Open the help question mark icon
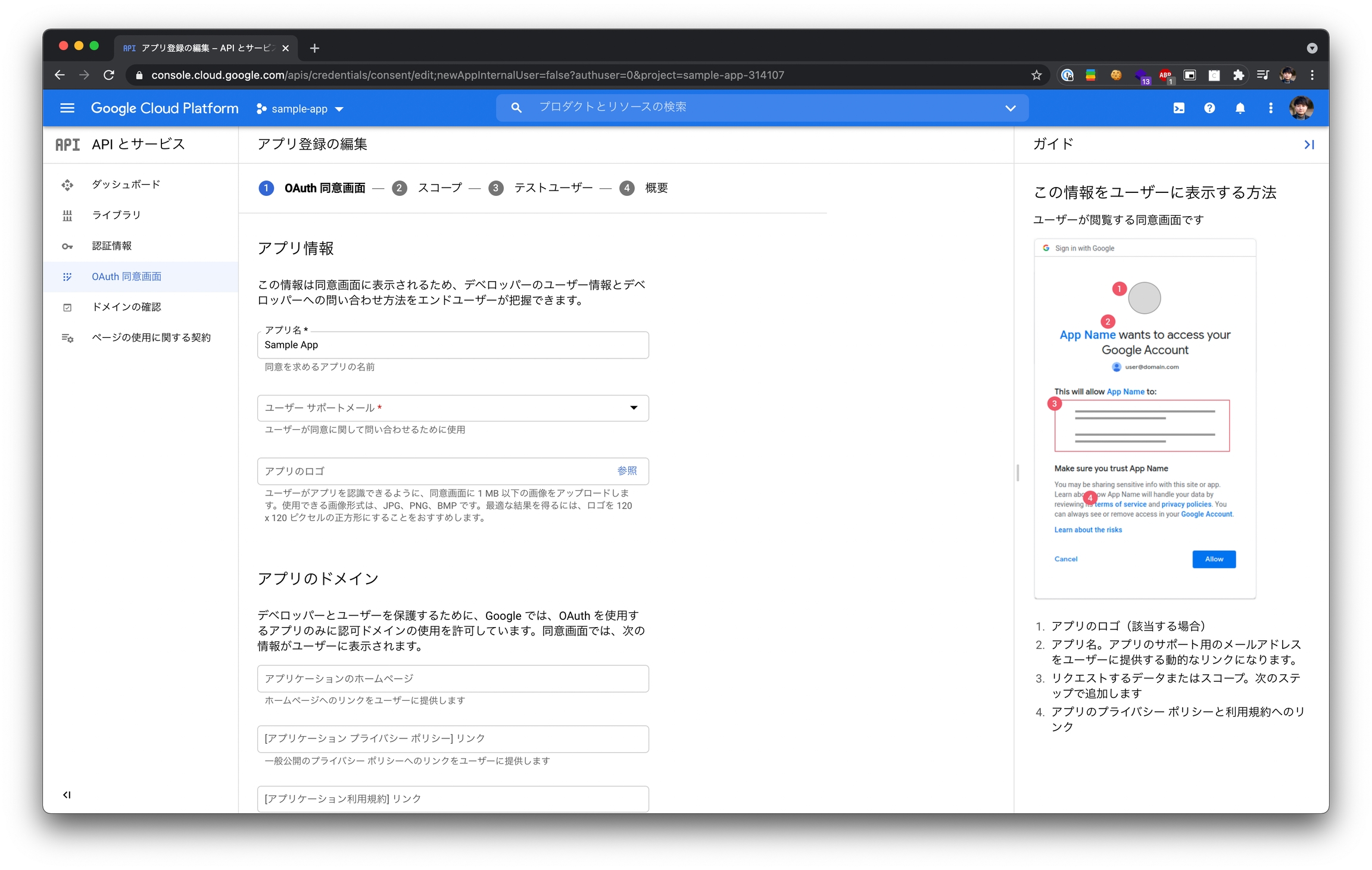This screenshot has height=870, width=1372. pos(1209,108)
